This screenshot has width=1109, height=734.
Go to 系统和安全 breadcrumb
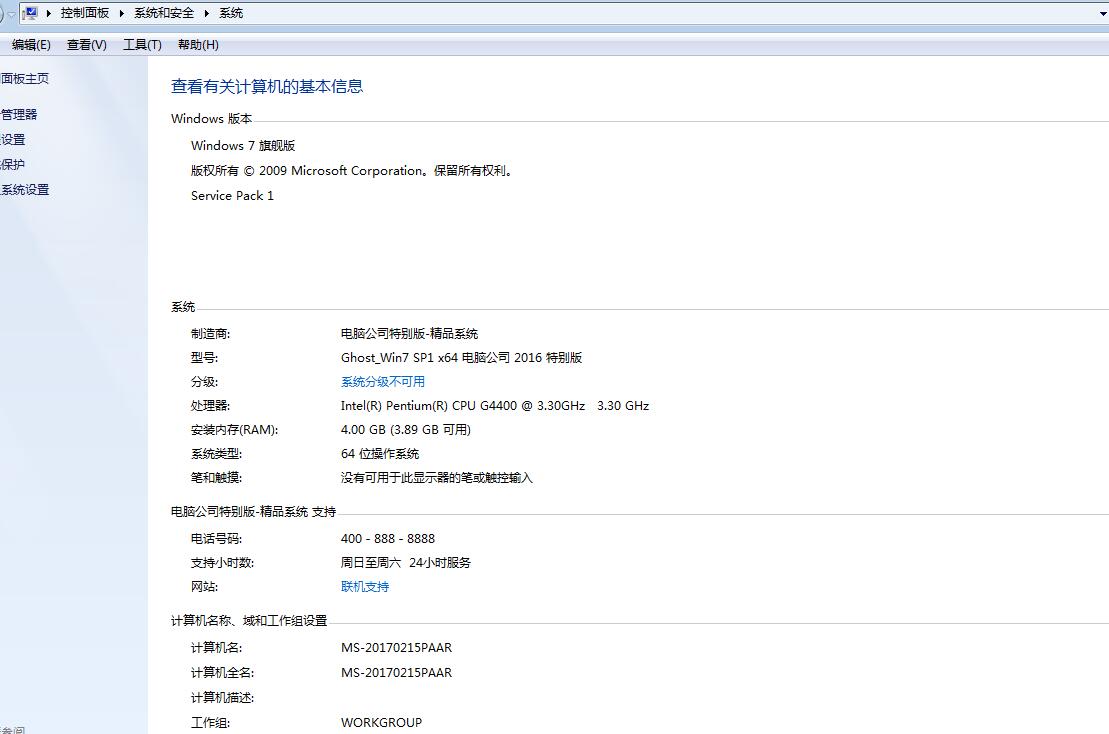point(164,13)
